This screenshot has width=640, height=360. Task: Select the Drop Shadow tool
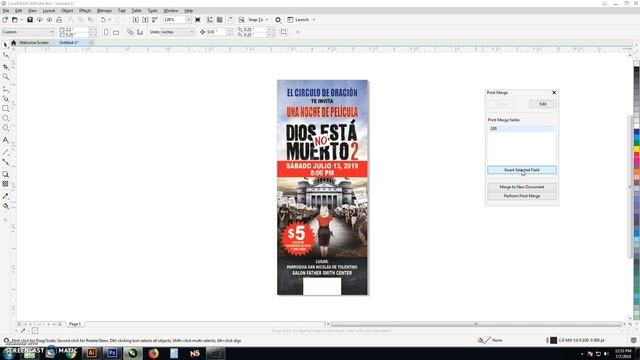[6, 174]
